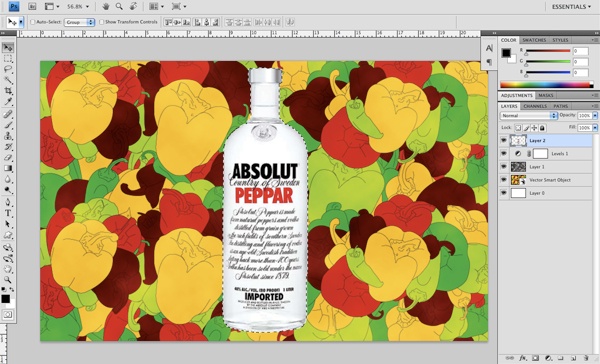
Task: Select the Eyedropper tool
Action: 8,101
